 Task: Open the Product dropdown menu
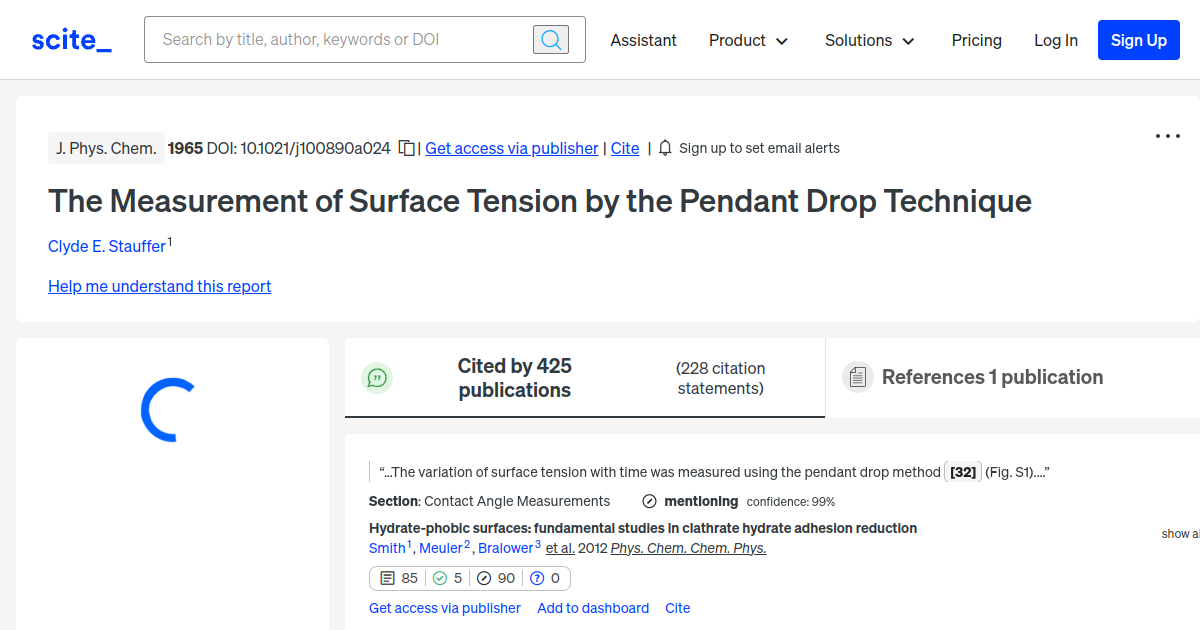point(748,40)
